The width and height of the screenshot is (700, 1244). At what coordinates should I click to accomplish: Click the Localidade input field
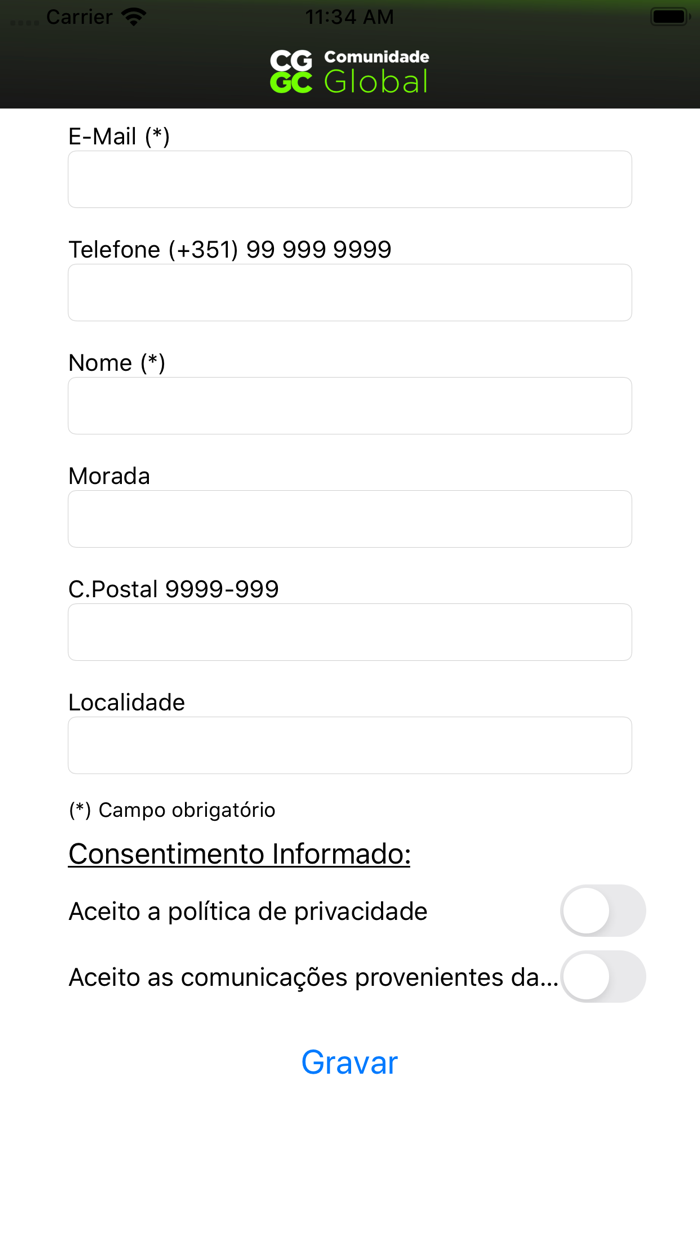[349, 744]
